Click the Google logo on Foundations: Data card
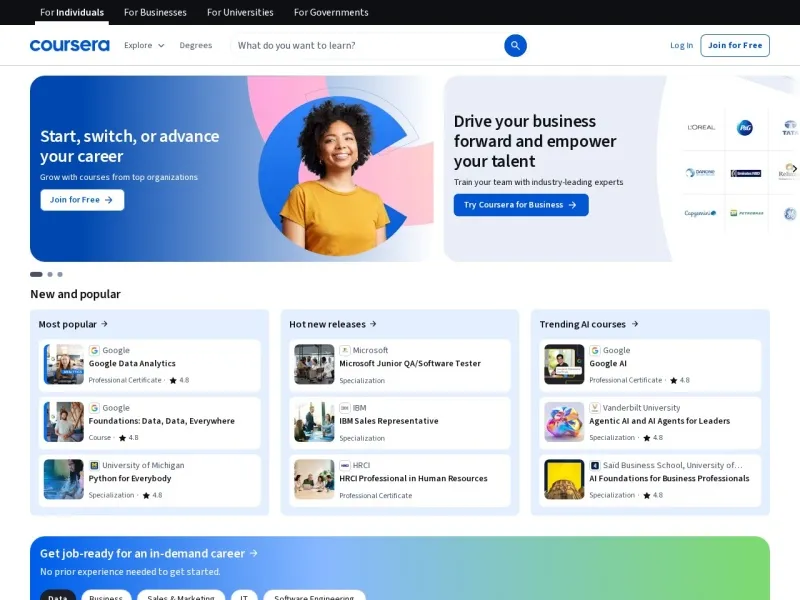The width and height of the screenshot is (800, 600). 94,408
